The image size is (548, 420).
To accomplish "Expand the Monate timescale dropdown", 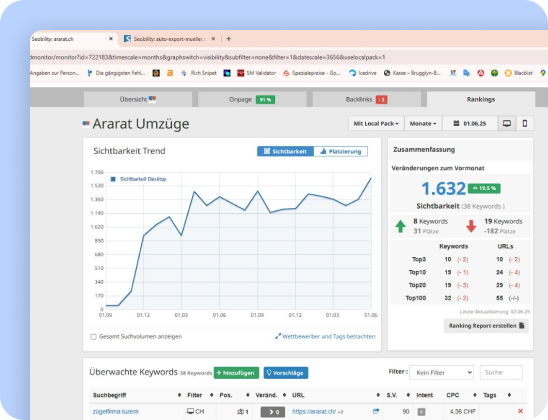I will pyautogui.click(x=423, y=124).
